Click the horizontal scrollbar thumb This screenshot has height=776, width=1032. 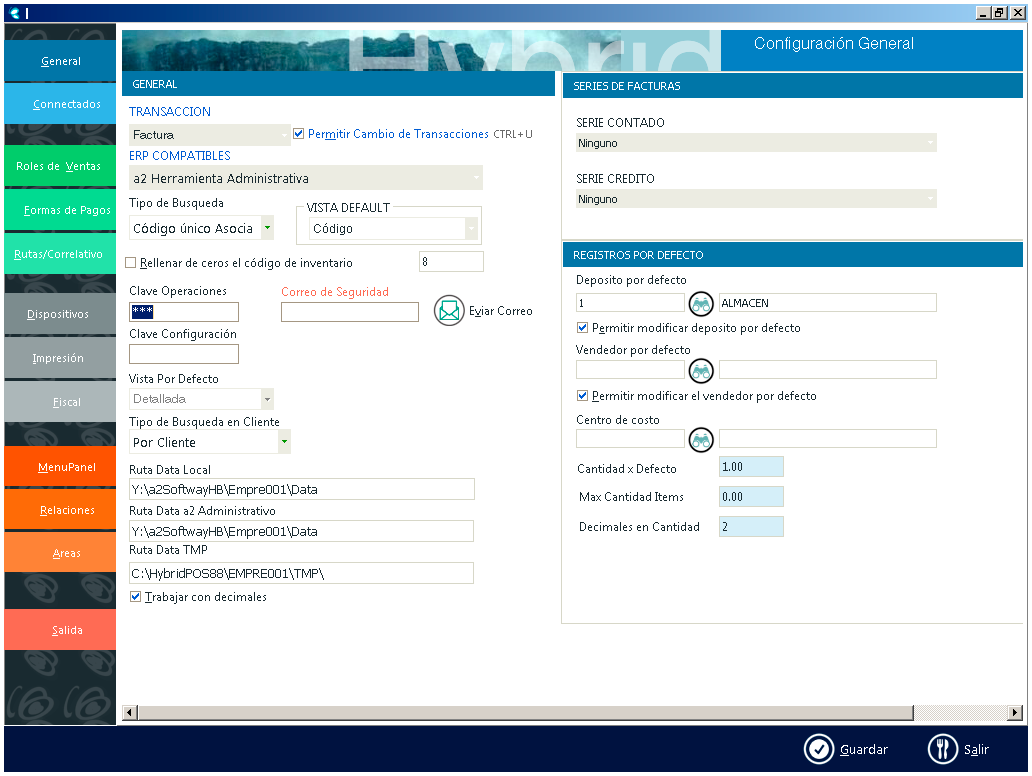tap(525, 712)
